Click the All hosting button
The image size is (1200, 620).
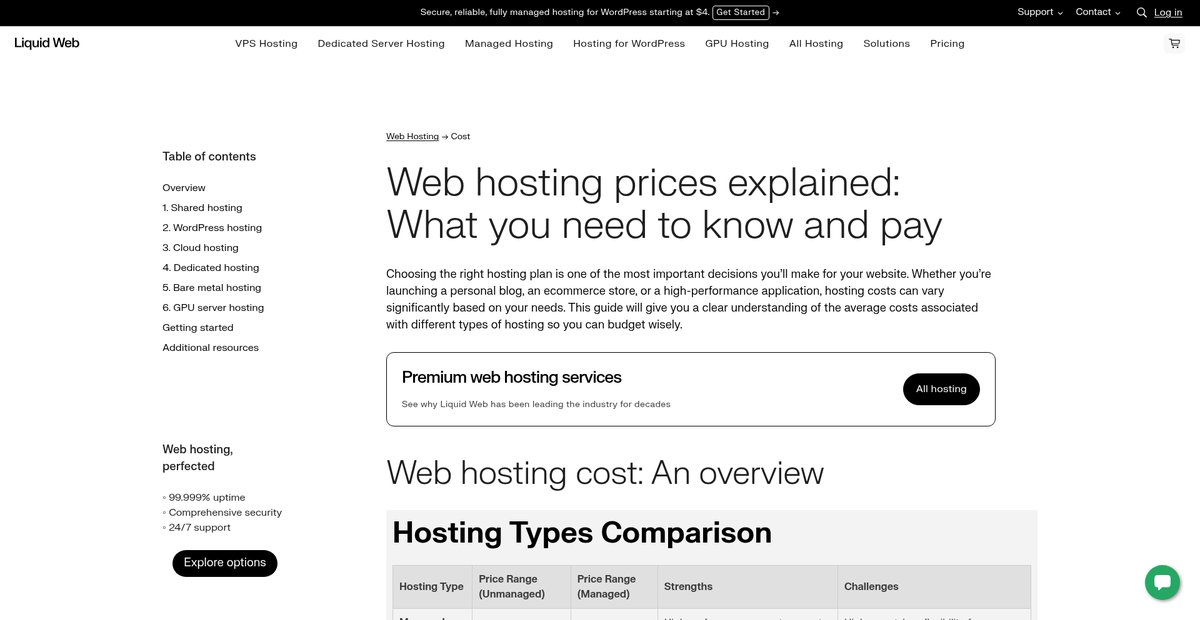tap(941, 389)
